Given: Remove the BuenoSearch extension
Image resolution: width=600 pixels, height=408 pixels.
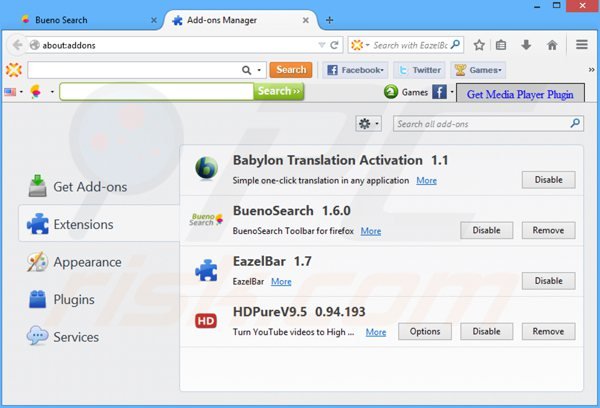Looking at the screenshot, I should (548, 230).
